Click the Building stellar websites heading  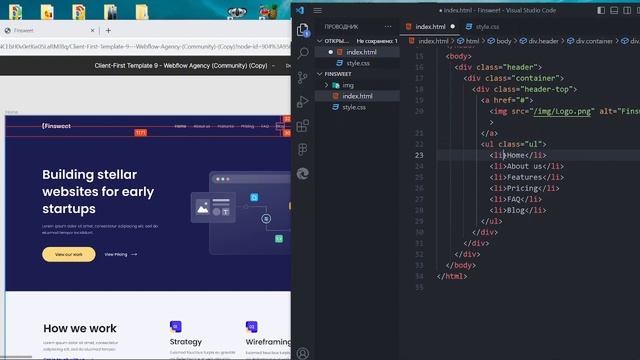click(x=98, y=191)
